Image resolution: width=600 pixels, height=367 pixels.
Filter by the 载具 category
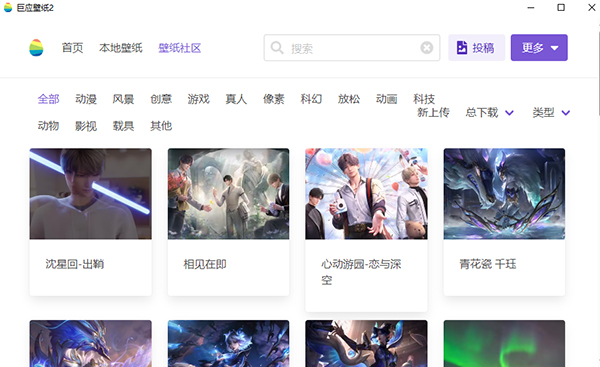pyautogui.click(x=123, y=126)
